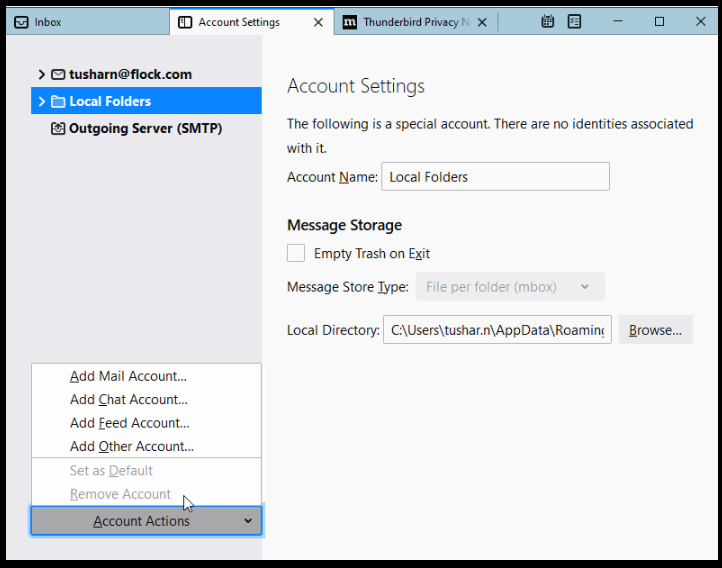Expand the Local Folders tree node

point(41,101)
